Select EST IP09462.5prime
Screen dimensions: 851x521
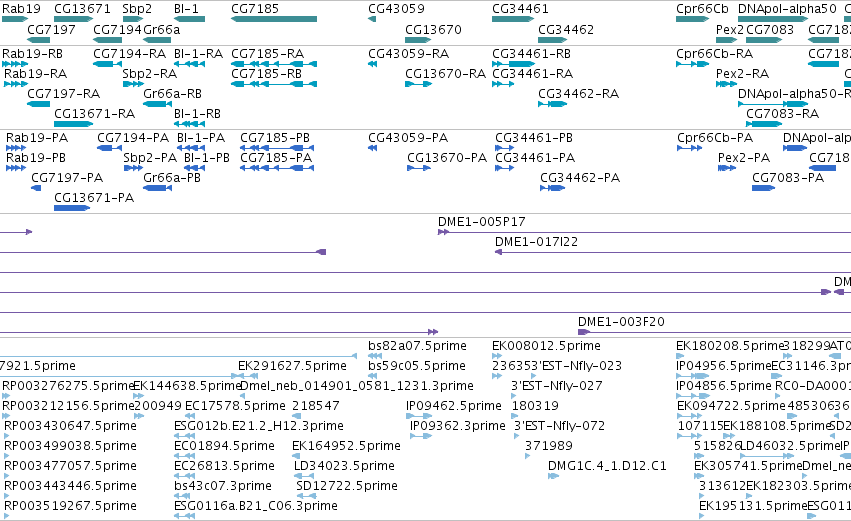pyautogui.click(x=453, y=406)
